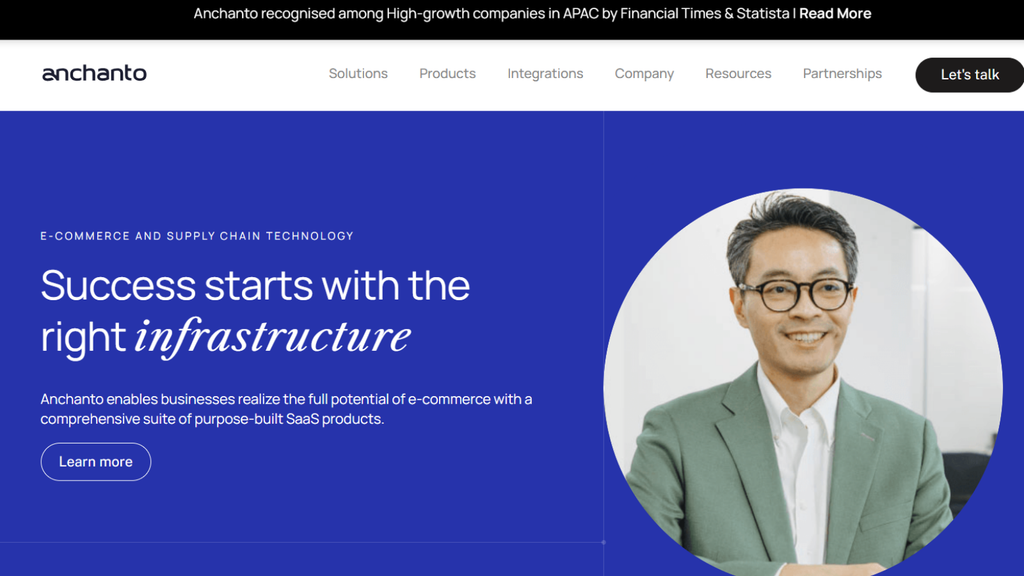The image size is (1024, 576).
Task: Click the anchanto logo
Action: click(94, 73)
